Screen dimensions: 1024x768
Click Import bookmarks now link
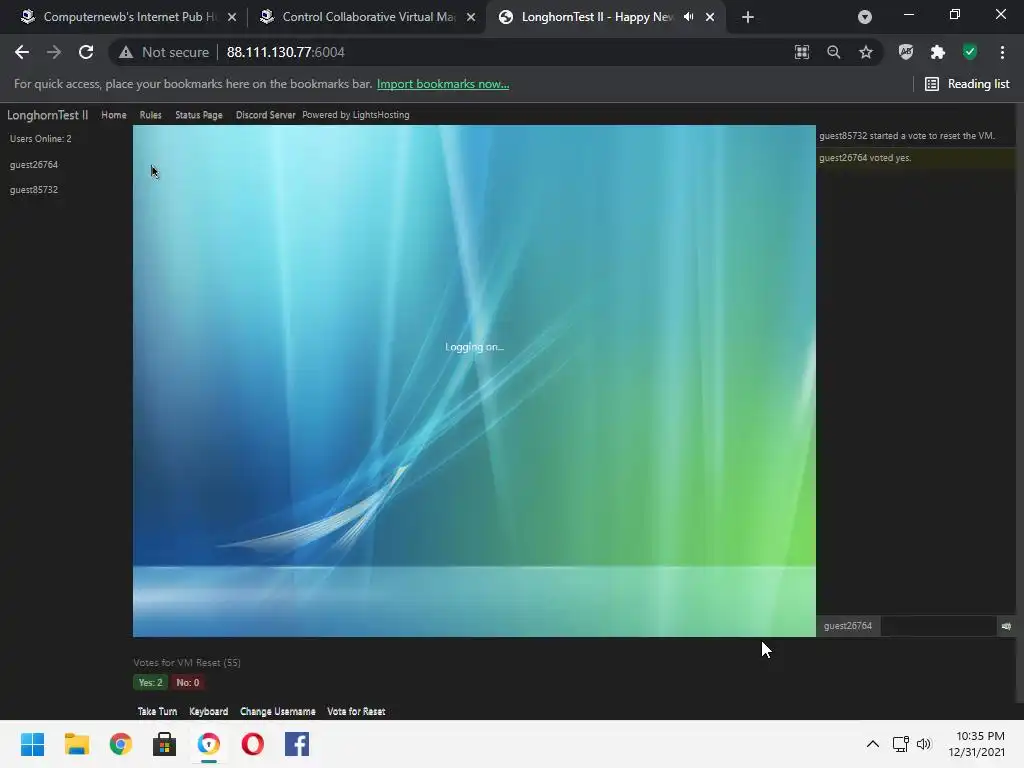point(443,84)
